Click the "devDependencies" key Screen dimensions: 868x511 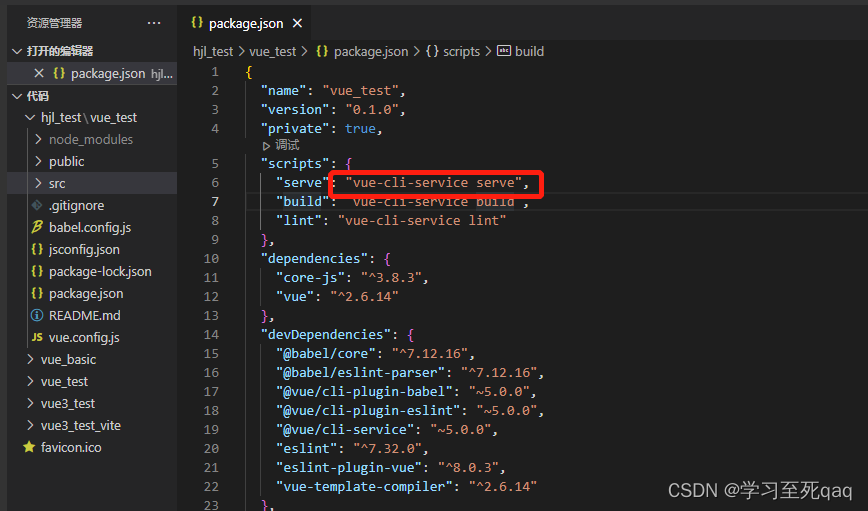click(326, 334)
